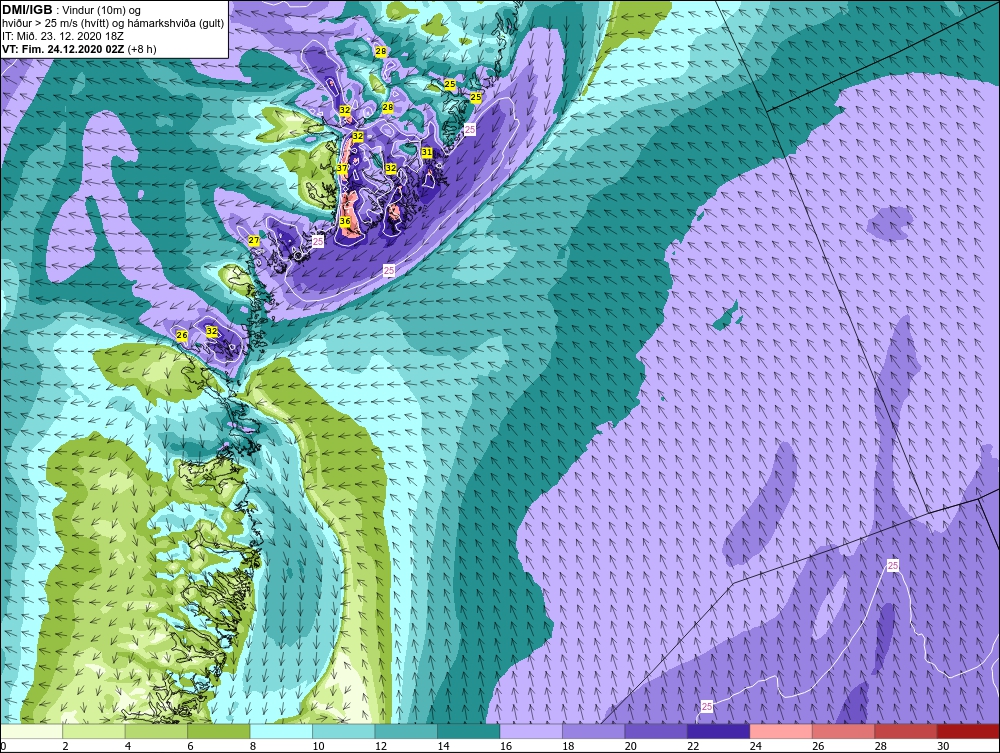The height and width of the screenshot is (753, 1000).
Task: Click the yellow 36 gust label
Action: (345, 221)
